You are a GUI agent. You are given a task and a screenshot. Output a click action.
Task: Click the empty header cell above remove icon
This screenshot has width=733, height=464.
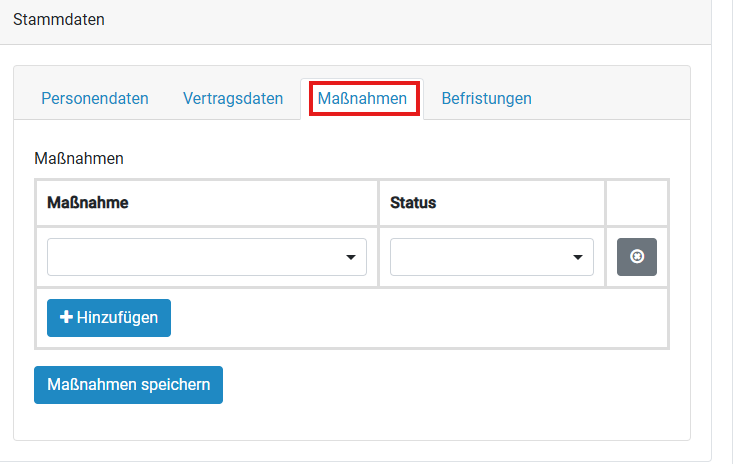tap(637, 202)
